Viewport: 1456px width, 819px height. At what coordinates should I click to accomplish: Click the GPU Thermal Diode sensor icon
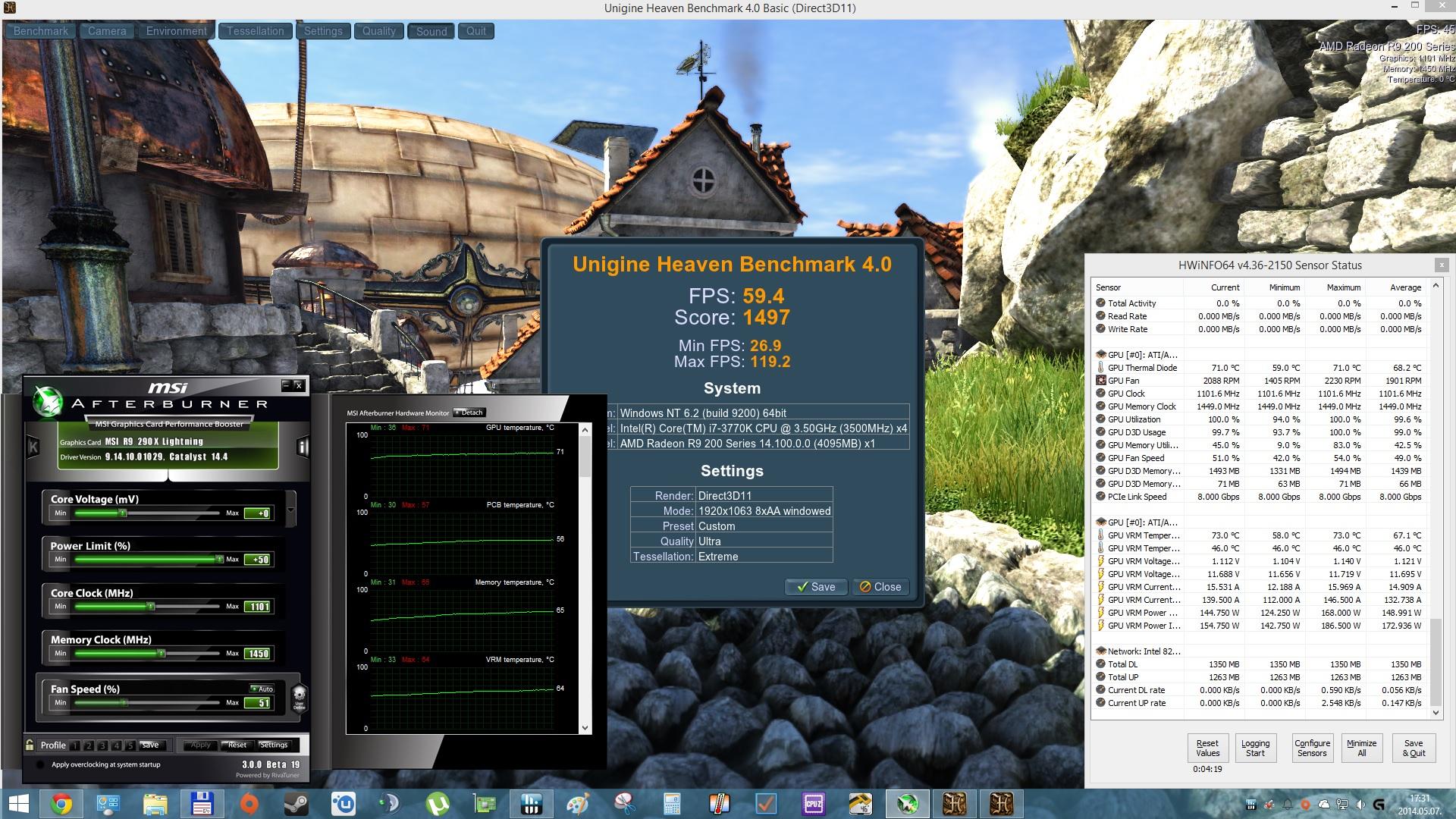pos(1101,368)
